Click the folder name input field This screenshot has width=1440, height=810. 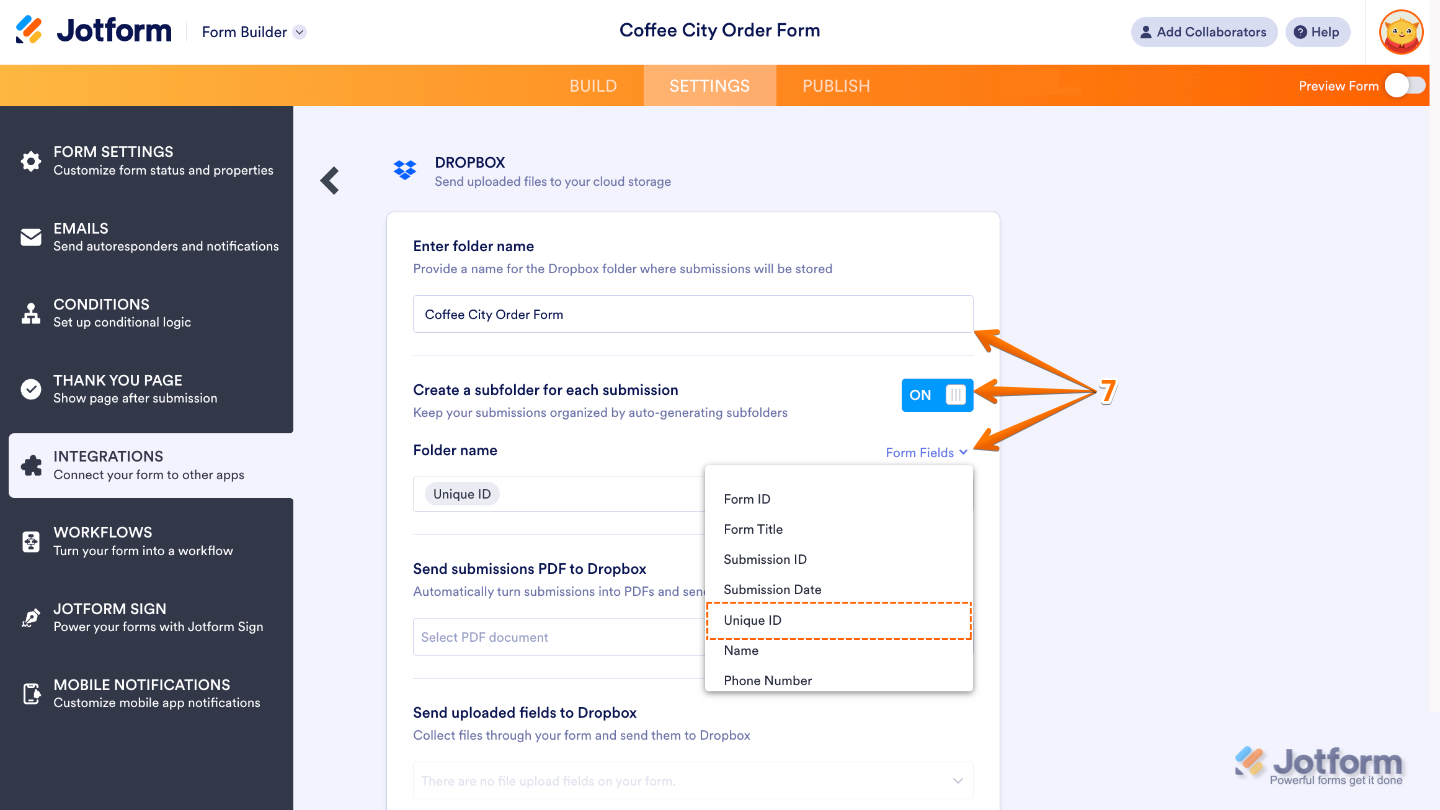tap(693, 313)
